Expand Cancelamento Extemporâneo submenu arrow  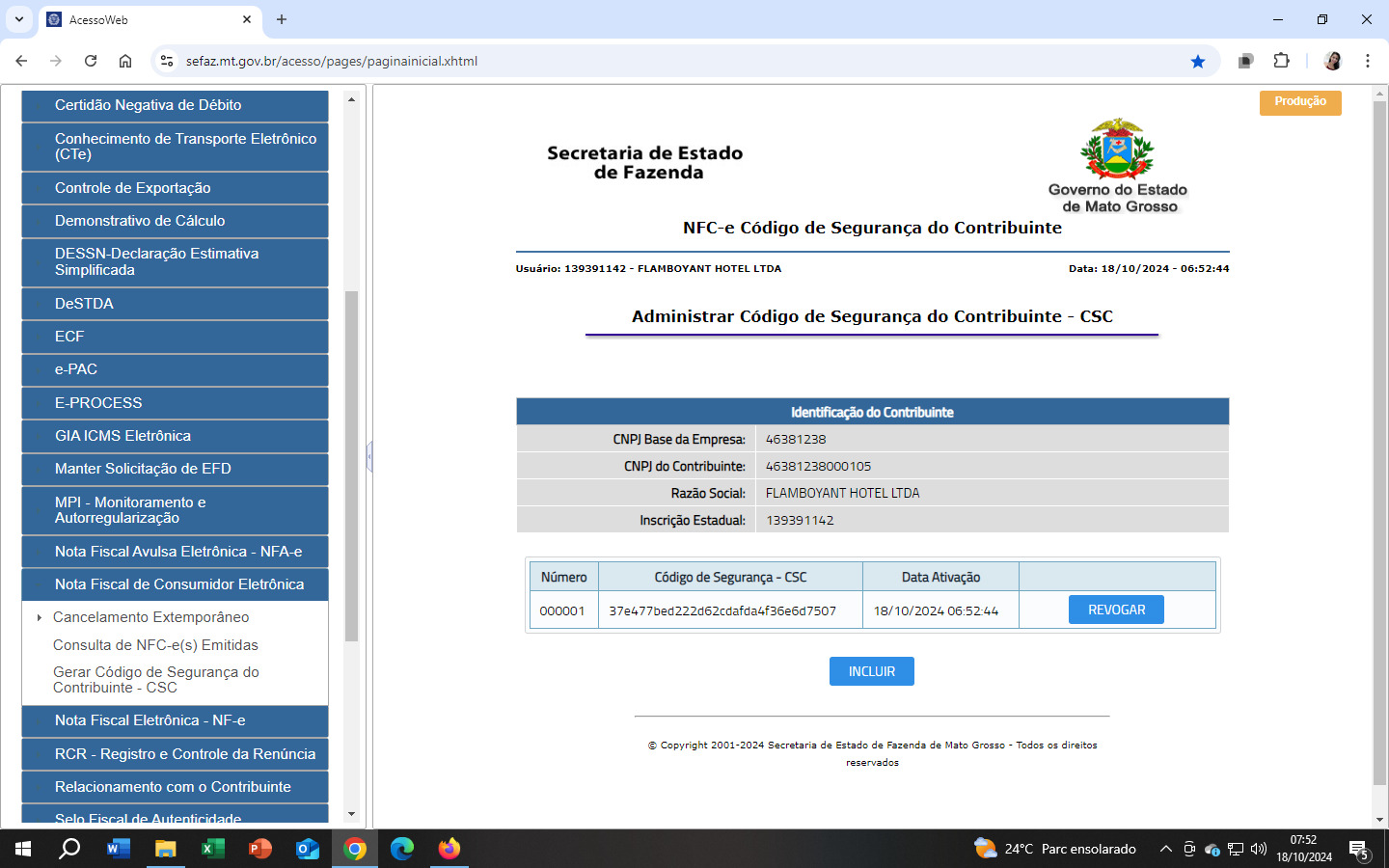(39, 617)
